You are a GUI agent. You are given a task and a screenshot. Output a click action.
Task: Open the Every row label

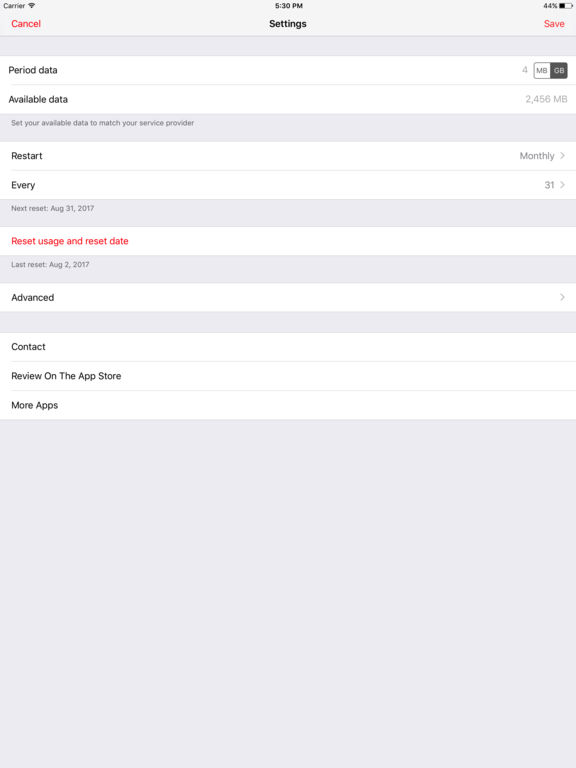[x=23, y=185]
